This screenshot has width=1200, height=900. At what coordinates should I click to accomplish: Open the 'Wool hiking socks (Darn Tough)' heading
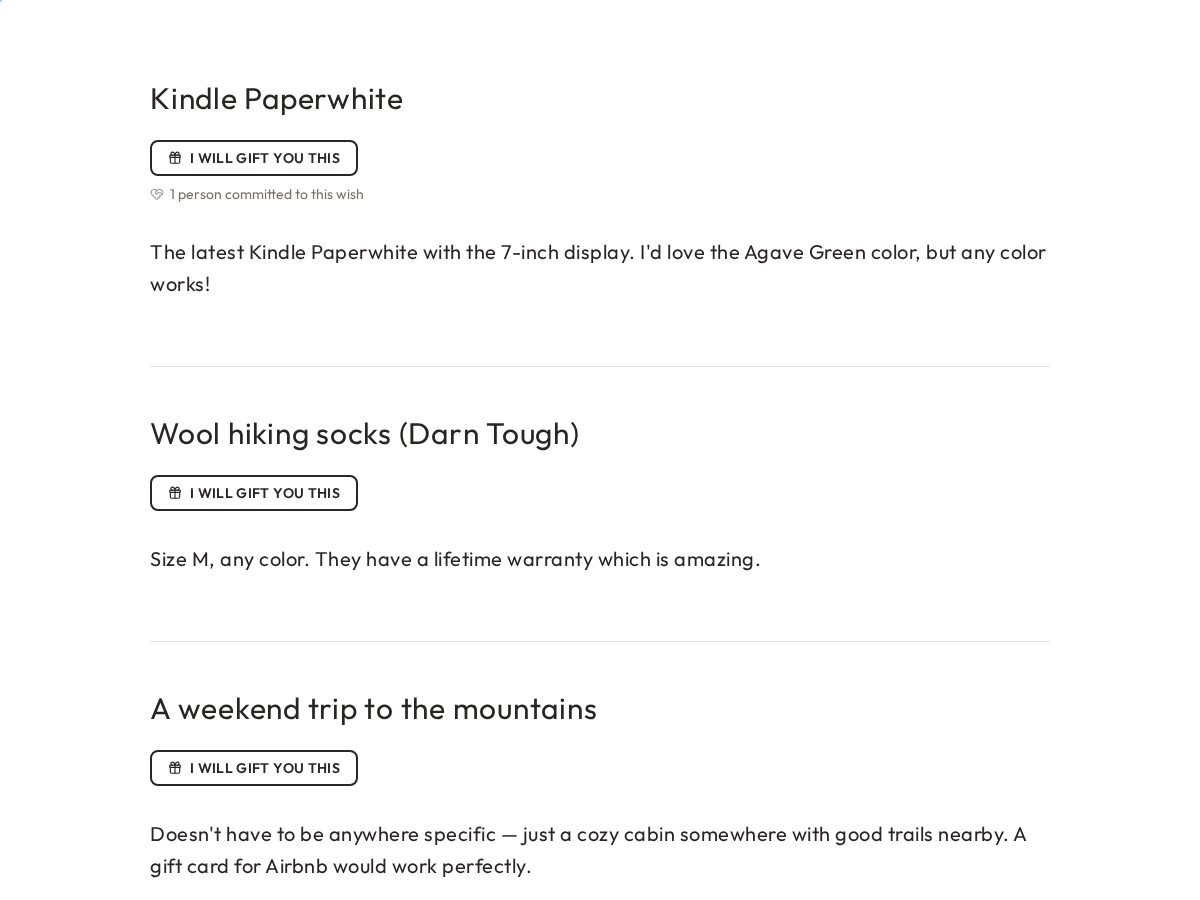click(x=364, y=433)
